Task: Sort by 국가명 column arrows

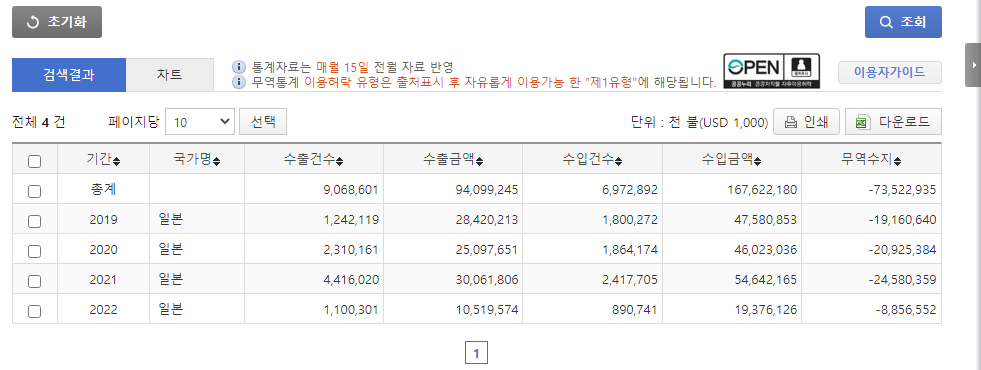Action: [x=216, y=161]
